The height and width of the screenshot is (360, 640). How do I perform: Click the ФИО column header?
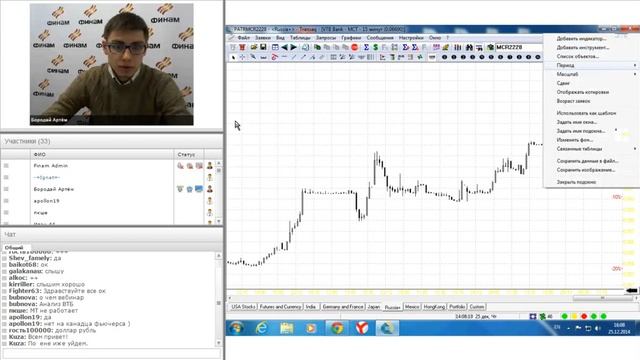(x=102, y=155)
